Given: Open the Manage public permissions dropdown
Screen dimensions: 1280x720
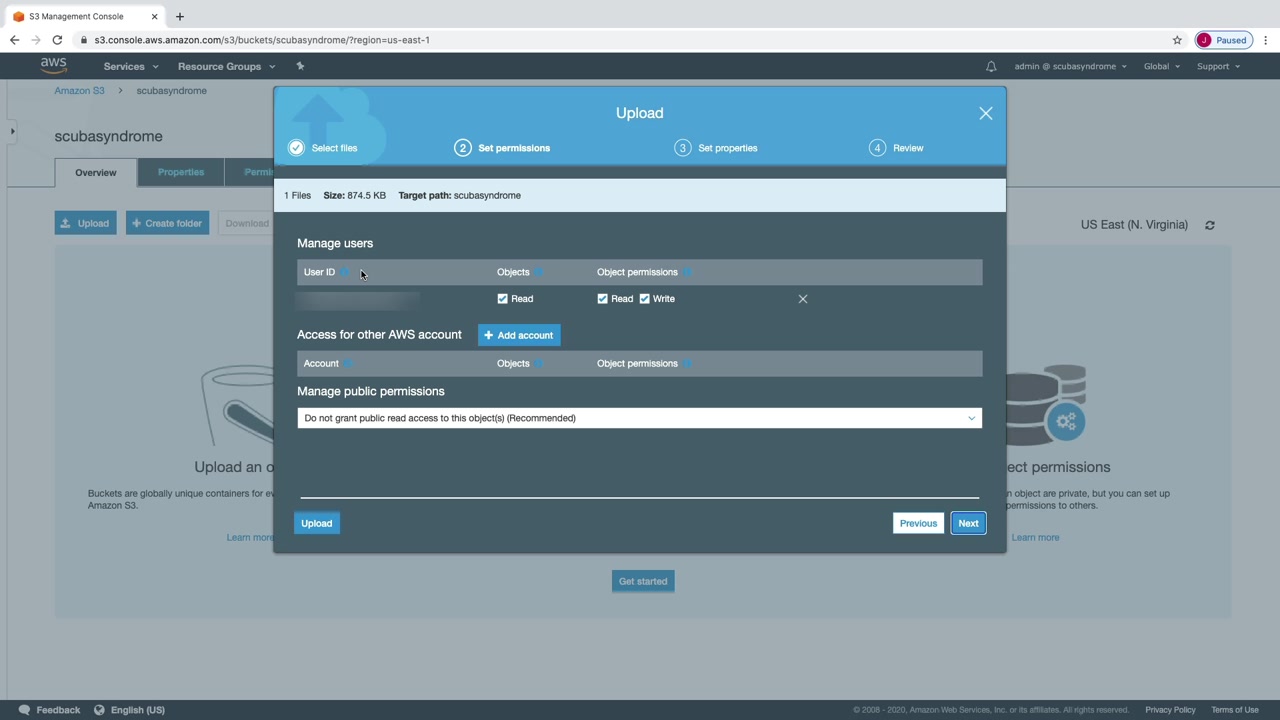Looking at the screenshot, I should tap(639, 418).
